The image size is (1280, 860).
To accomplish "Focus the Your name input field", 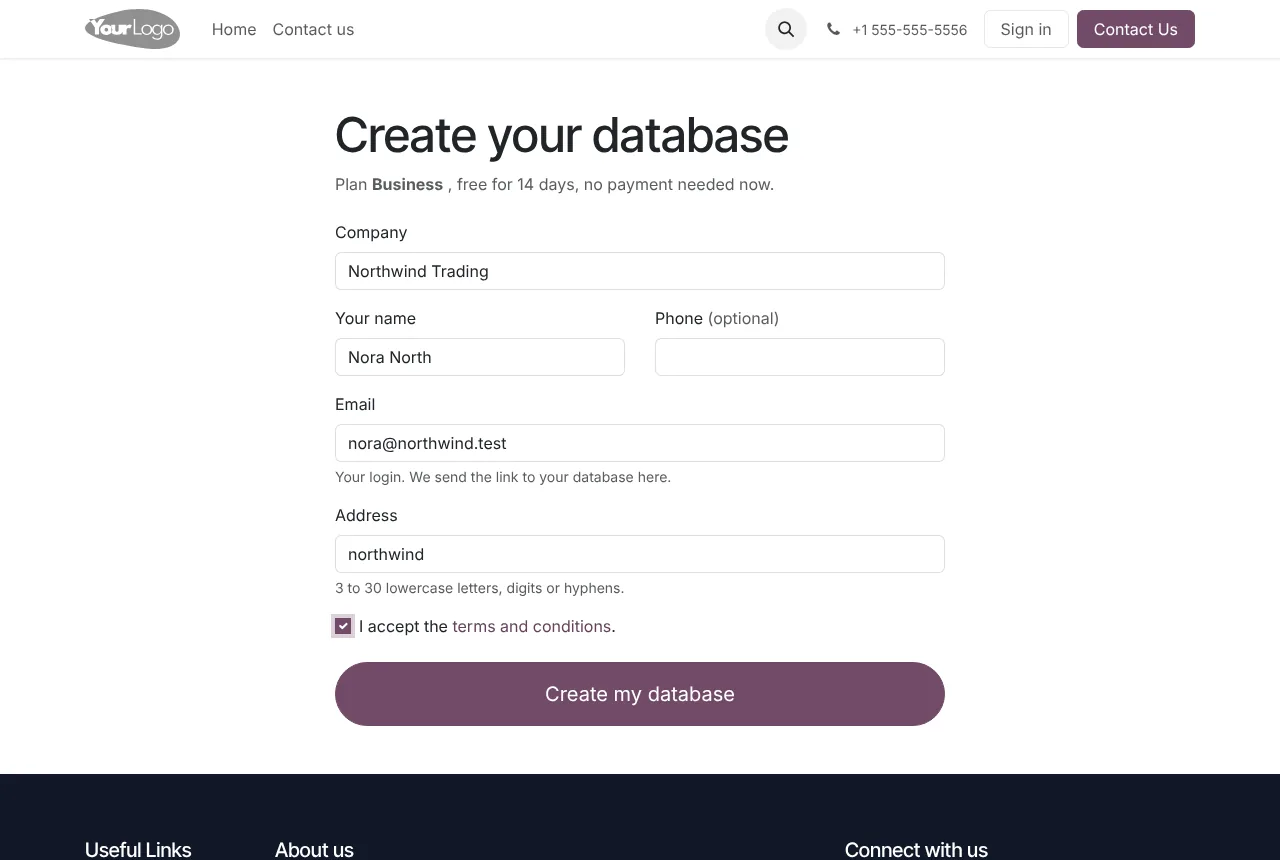I will (480, 357).
